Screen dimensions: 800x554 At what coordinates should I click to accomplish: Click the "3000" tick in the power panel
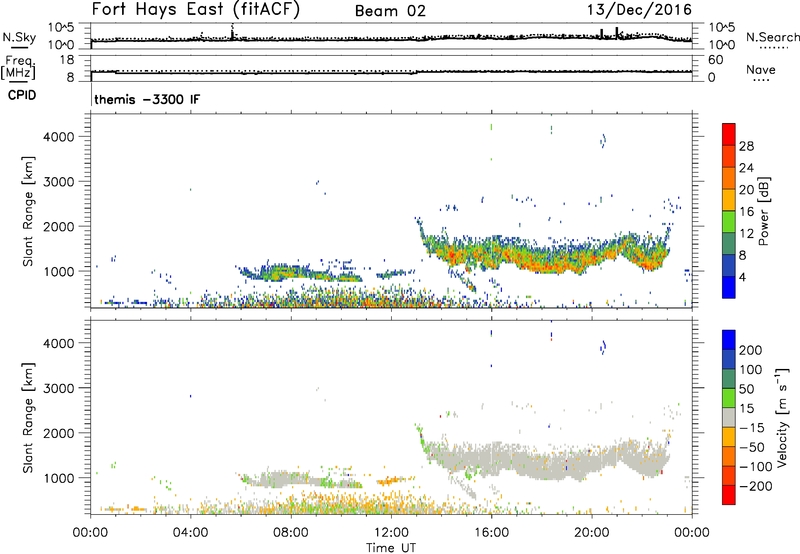(58, 182)
